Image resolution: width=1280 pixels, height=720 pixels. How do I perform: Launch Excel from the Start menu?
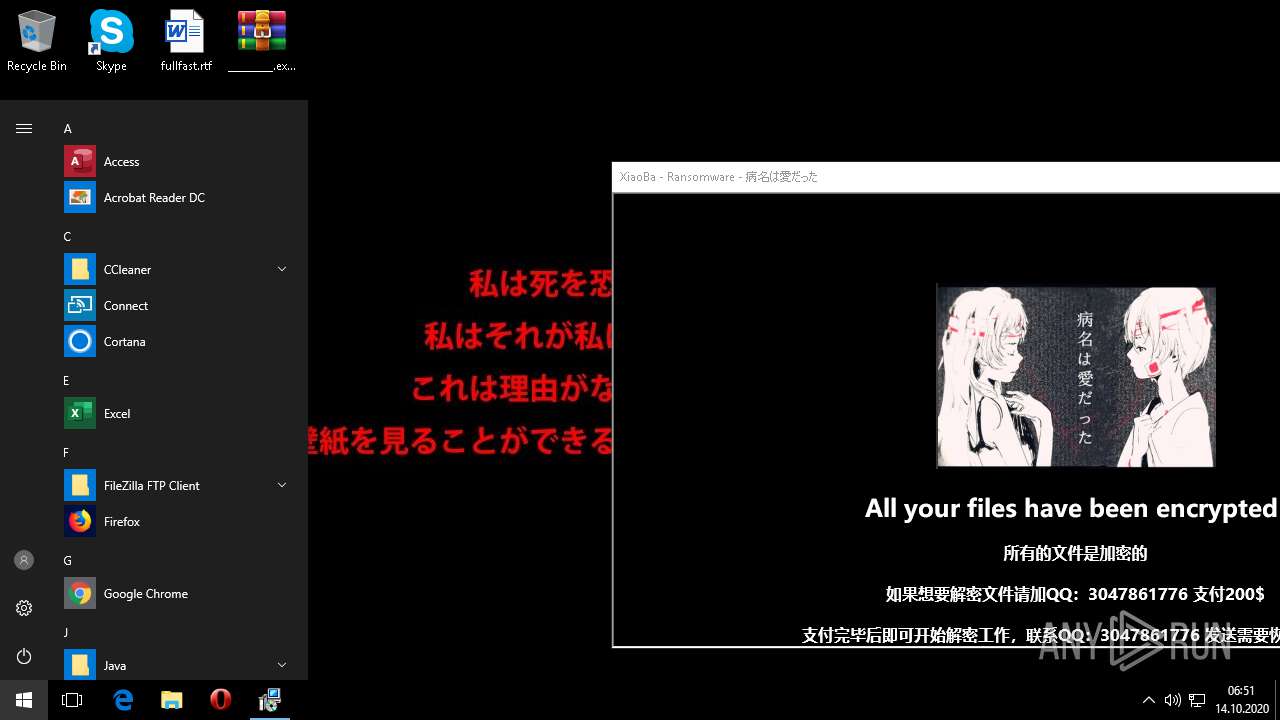pyautogui.click(x=178, y=413)
